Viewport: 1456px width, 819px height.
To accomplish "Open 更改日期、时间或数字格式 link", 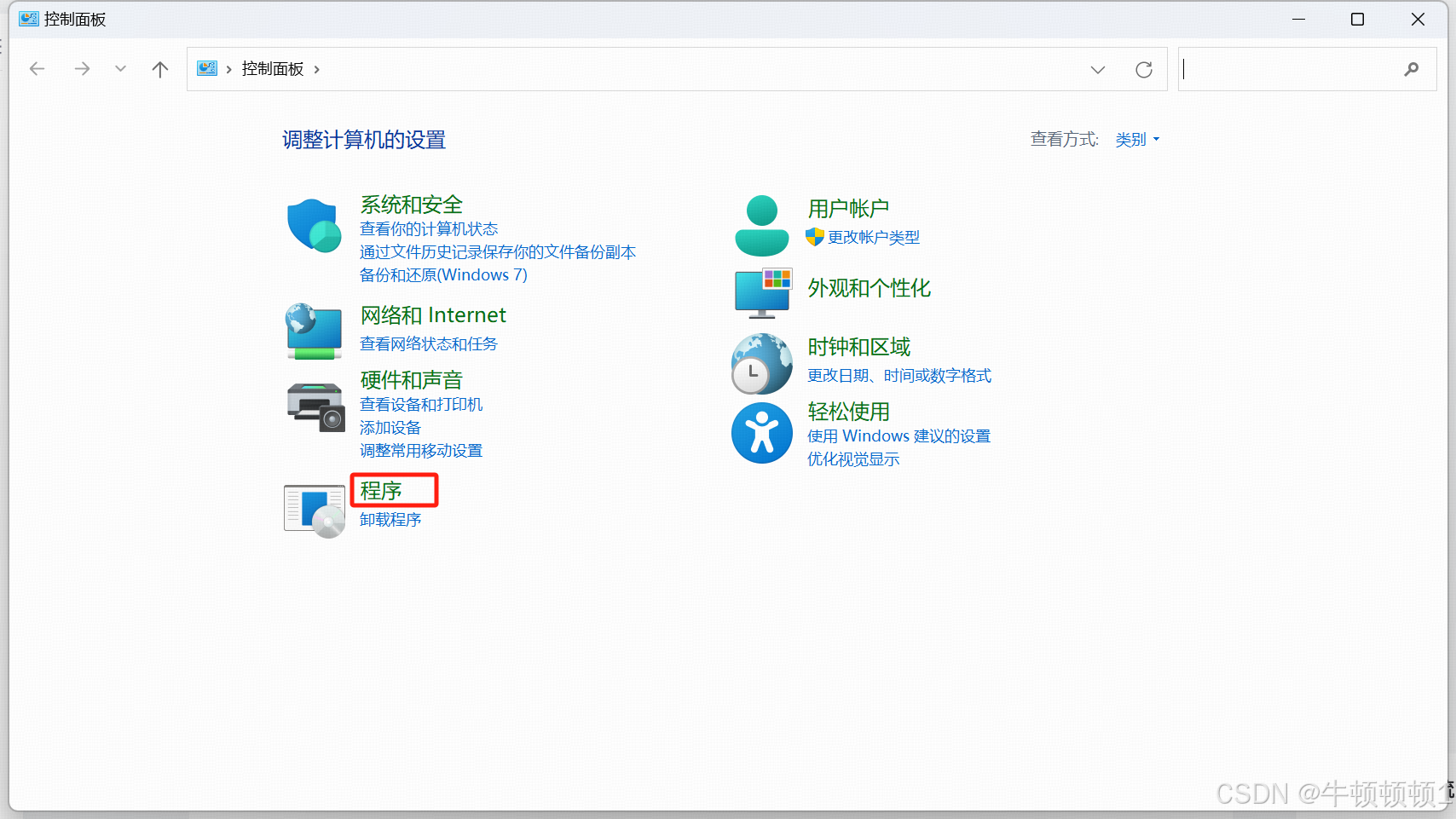I will [x=899, y=376].
